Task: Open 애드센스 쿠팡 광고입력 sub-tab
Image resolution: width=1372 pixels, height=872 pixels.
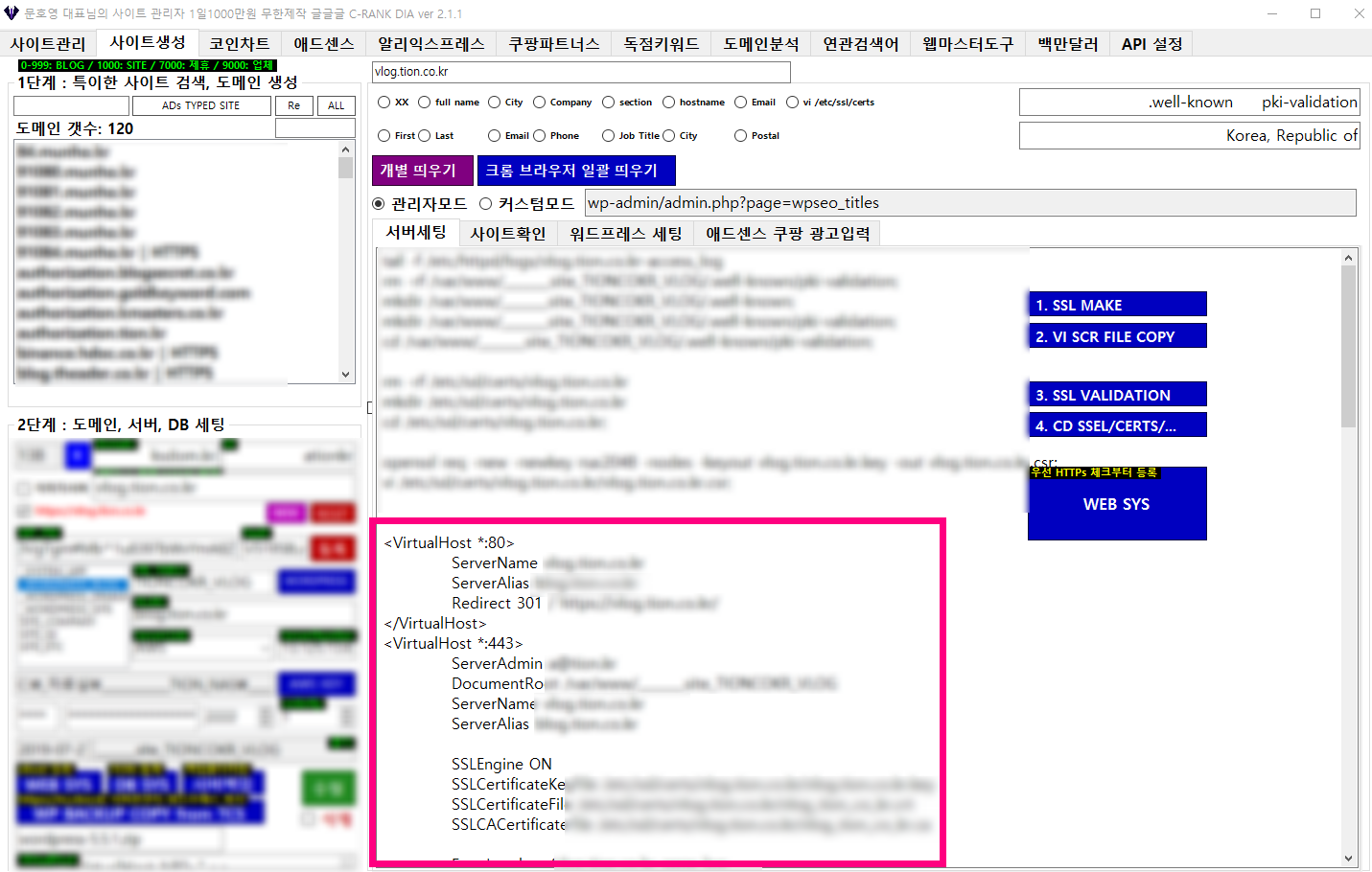Action: point(788,234)
